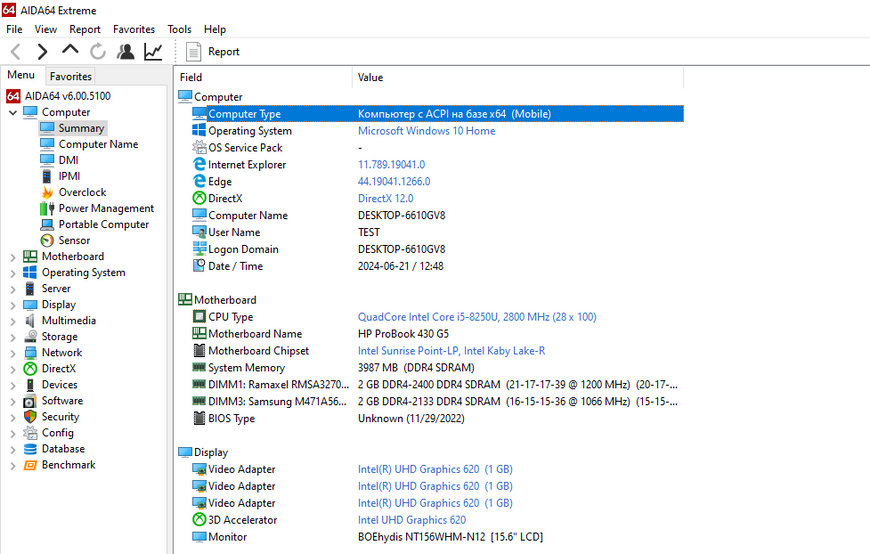The image size is (870, 554).
Task: Click the Benchmark tree icon
Action: pyautogui.click(x=30, y=465)
